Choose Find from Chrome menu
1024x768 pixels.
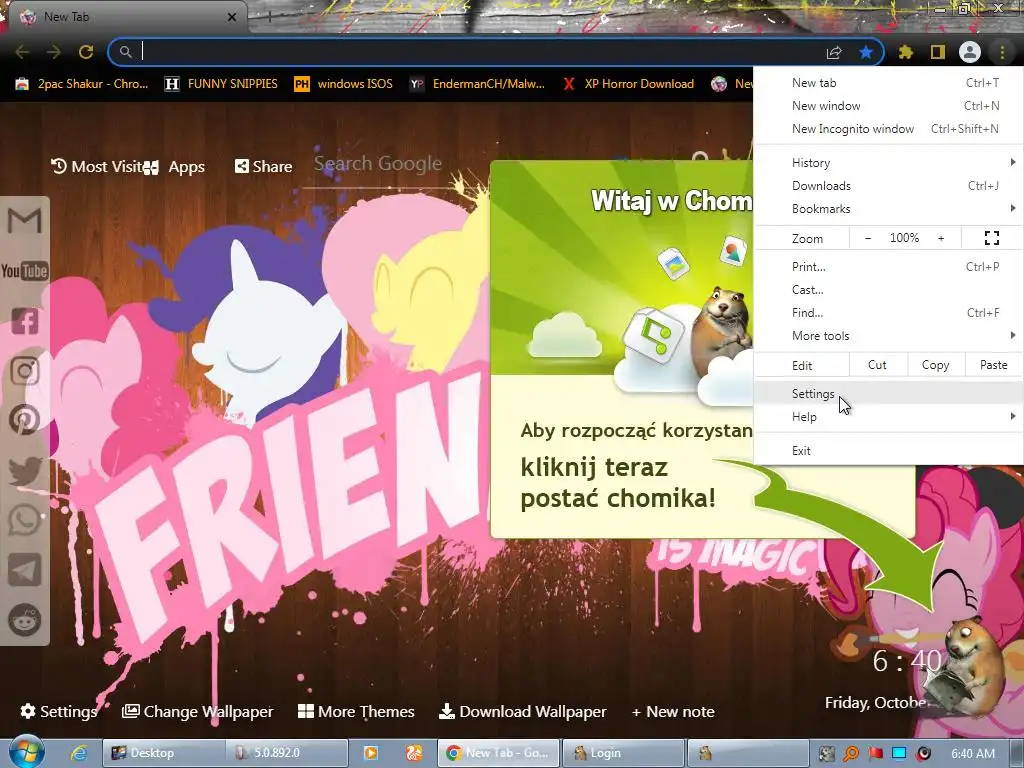[x=888, y=312]
